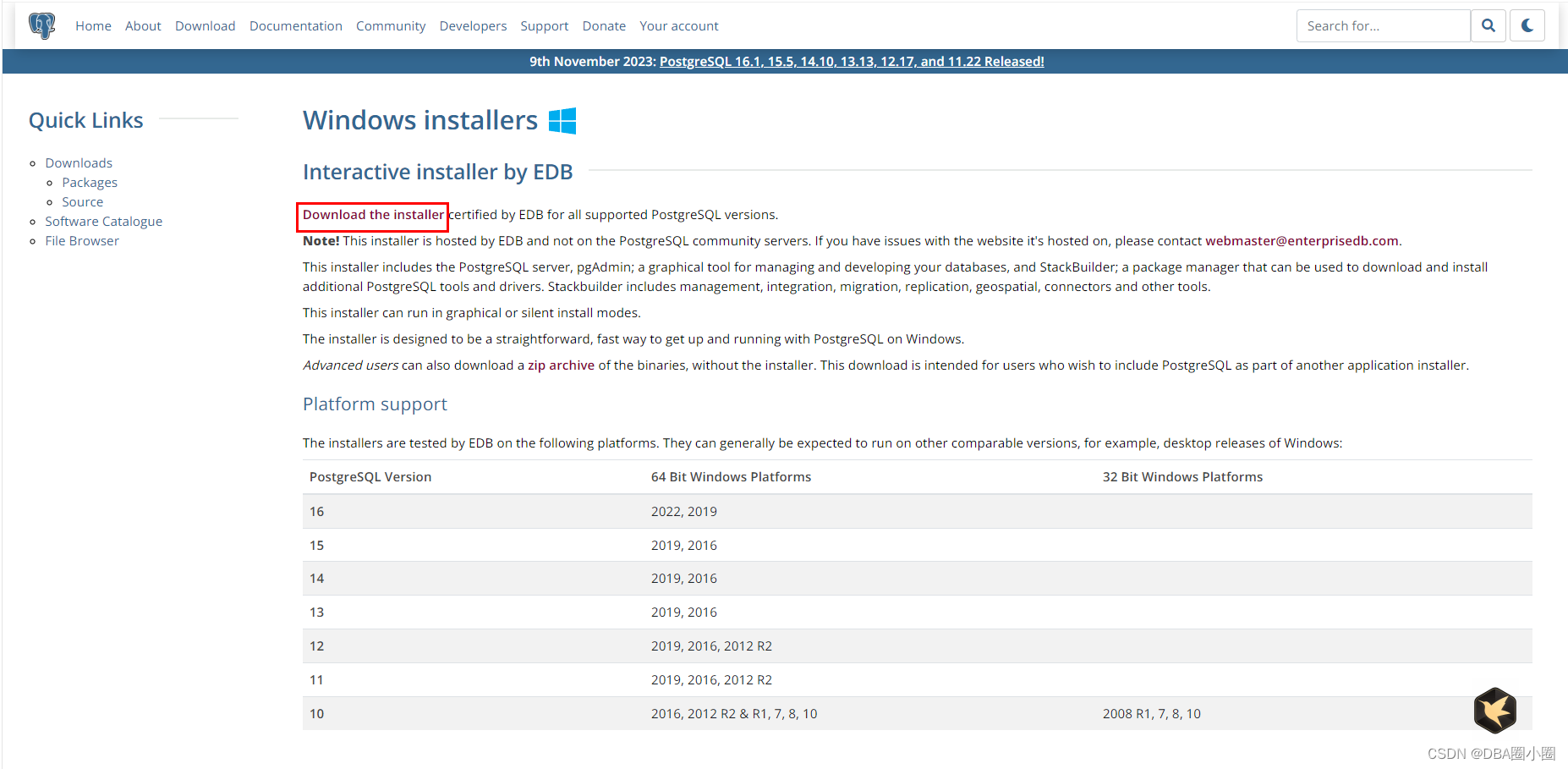The width and height of the screenshot is (1568, 769).
Task: Click the PostgreSQL elephant logo
Action: point(41,25)
